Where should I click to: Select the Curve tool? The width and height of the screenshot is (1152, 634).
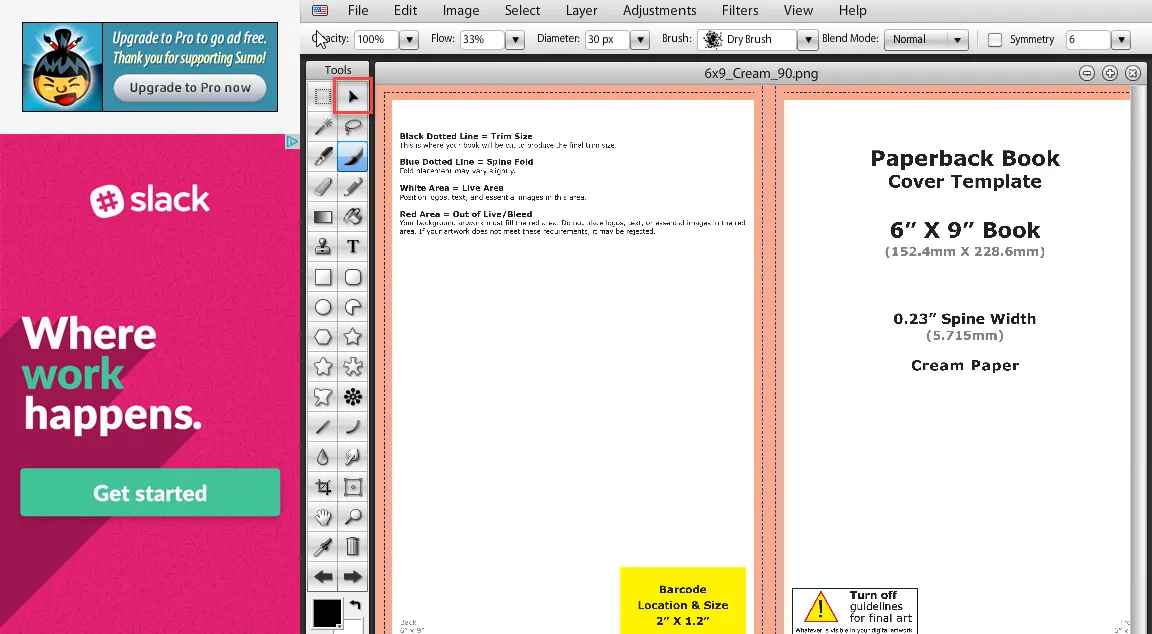tap(353, 427)
